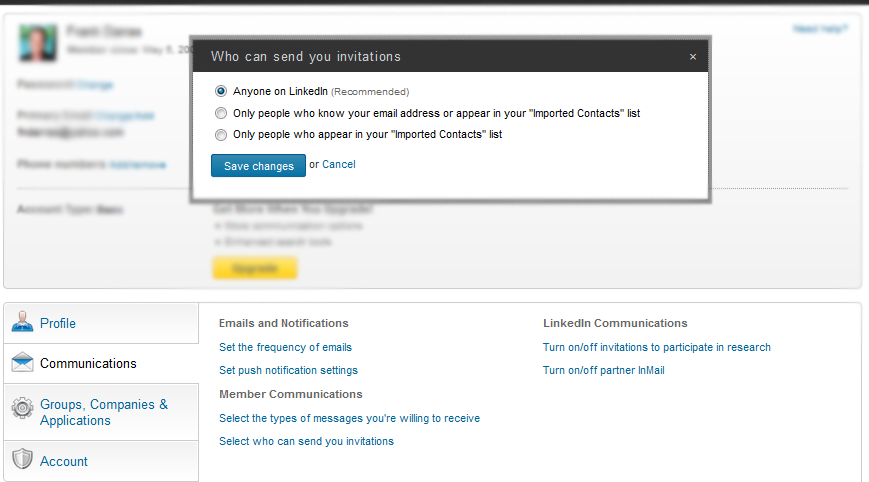
Task: Click the Profile person icon
Action: 22,322
